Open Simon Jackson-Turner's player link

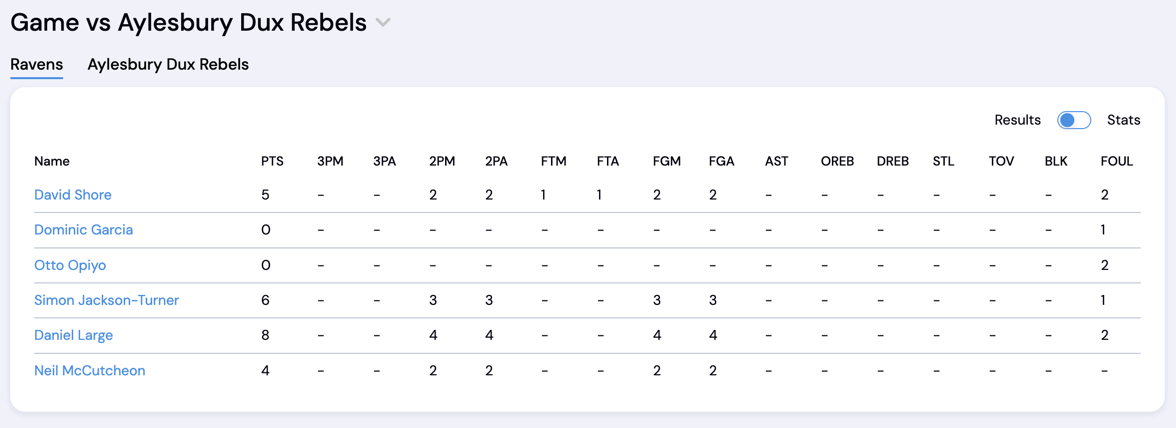(x=106, y=300)
